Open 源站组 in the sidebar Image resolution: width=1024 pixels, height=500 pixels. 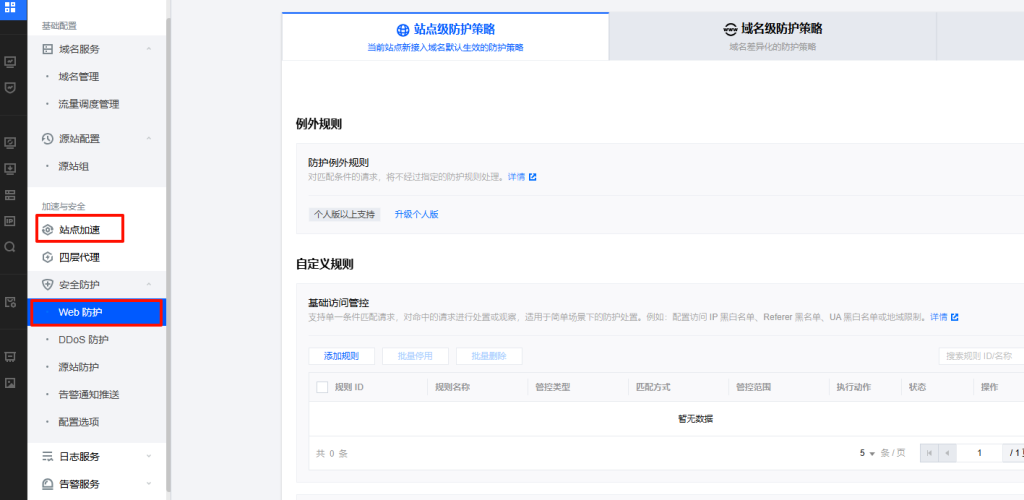[x=73, y=166]
